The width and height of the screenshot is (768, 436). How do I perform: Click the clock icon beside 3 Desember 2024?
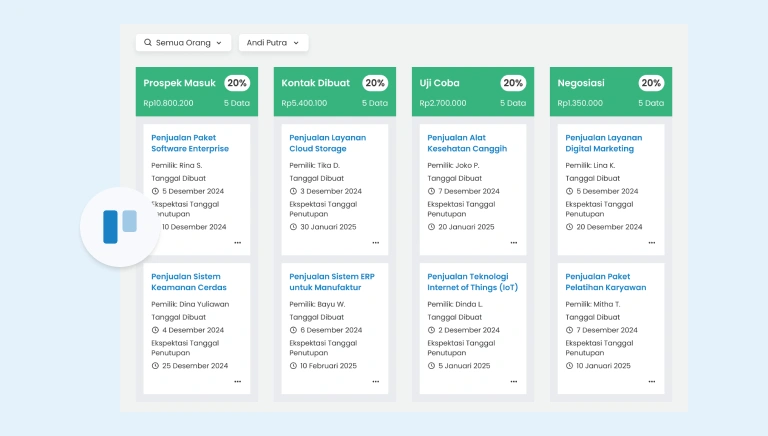pyautogui.click(x=294, y=191)
